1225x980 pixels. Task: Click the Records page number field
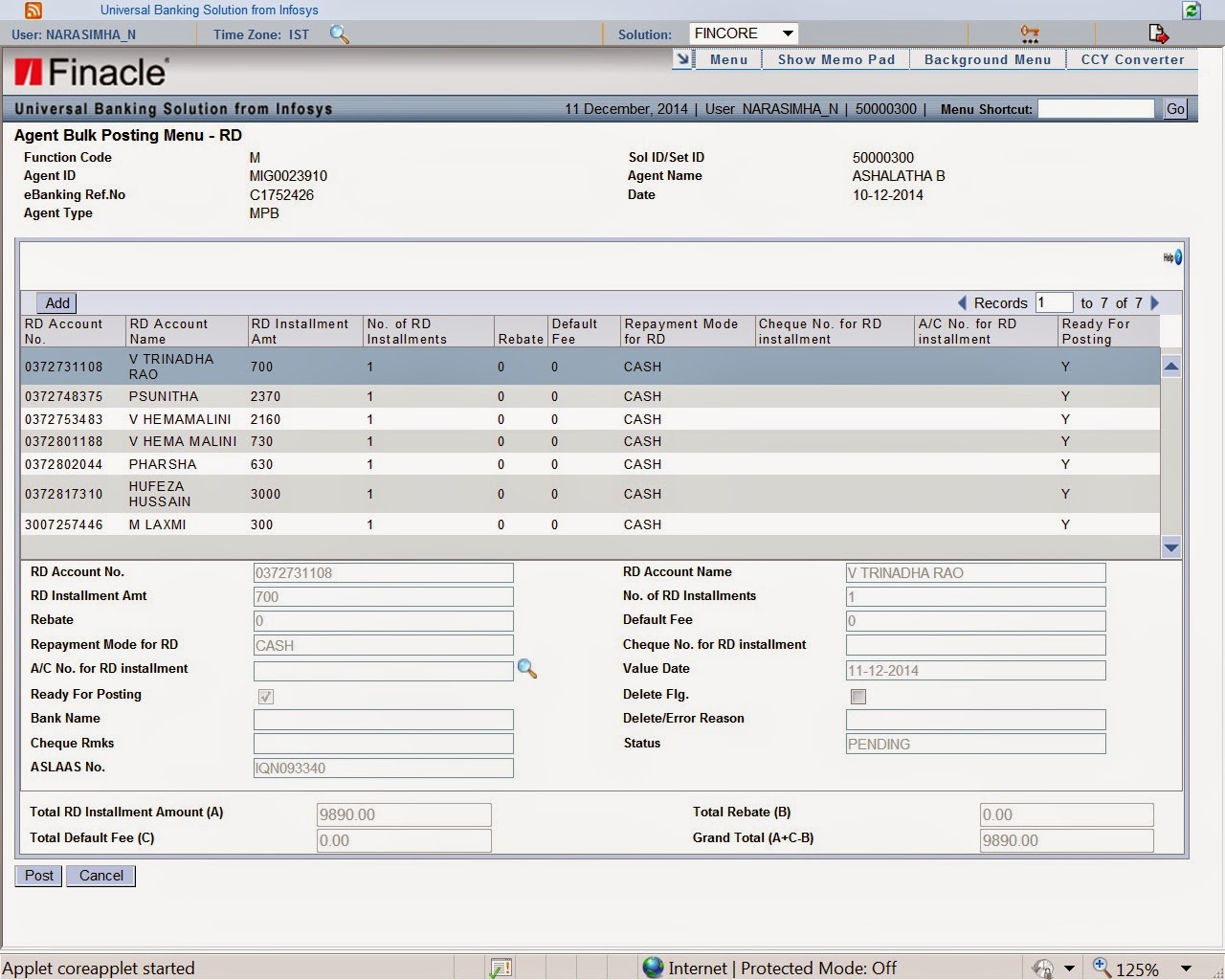click(1054, 302)
